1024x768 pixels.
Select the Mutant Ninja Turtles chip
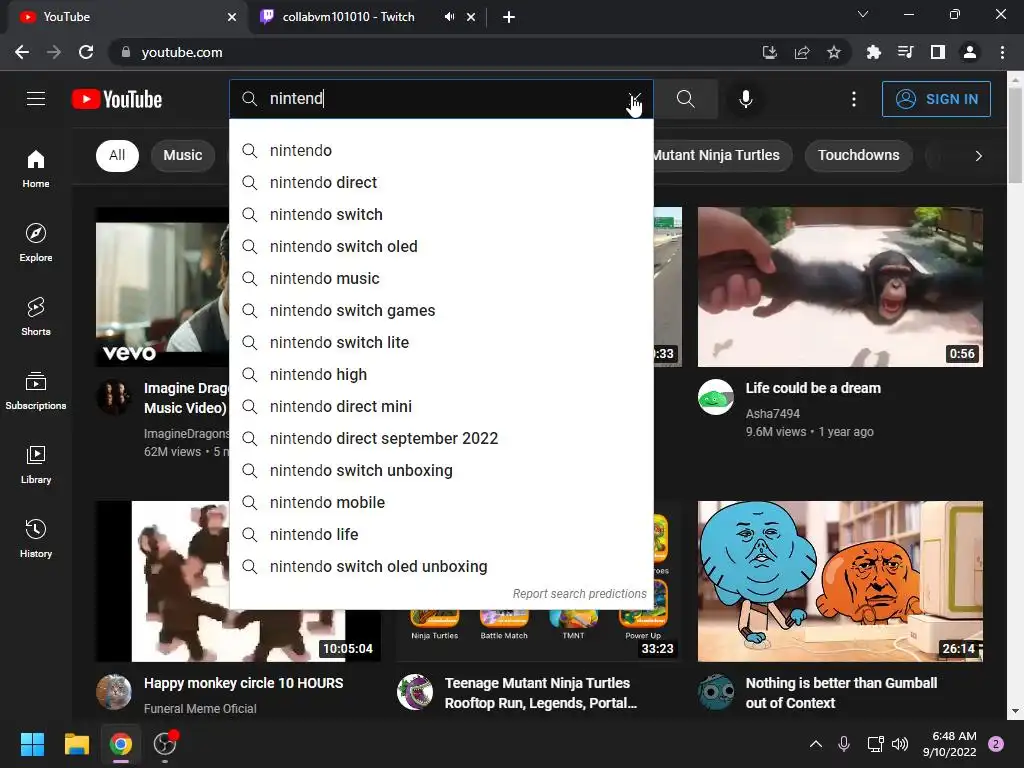pos(722,155)
